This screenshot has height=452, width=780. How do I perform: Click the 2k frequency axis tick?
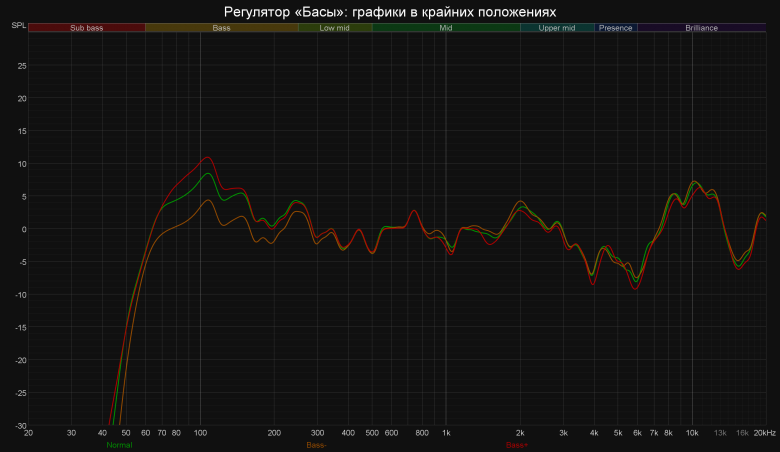pyautogui.click(x=520, y=433)
